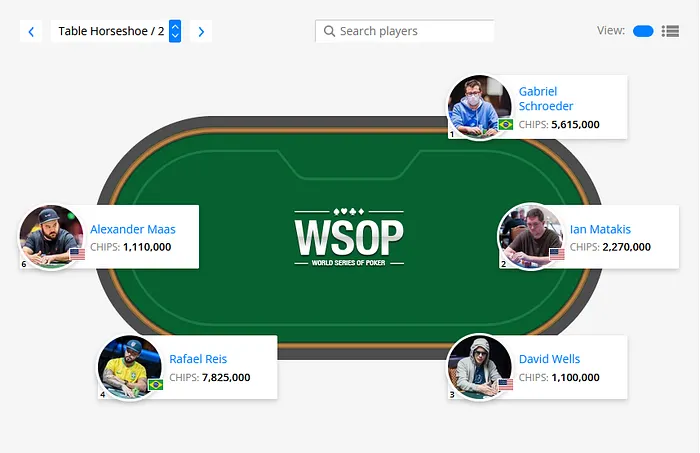This screenshot has width=700, height=453.
Task: Click the WSOP logo on the table
Action: [349, 237]
